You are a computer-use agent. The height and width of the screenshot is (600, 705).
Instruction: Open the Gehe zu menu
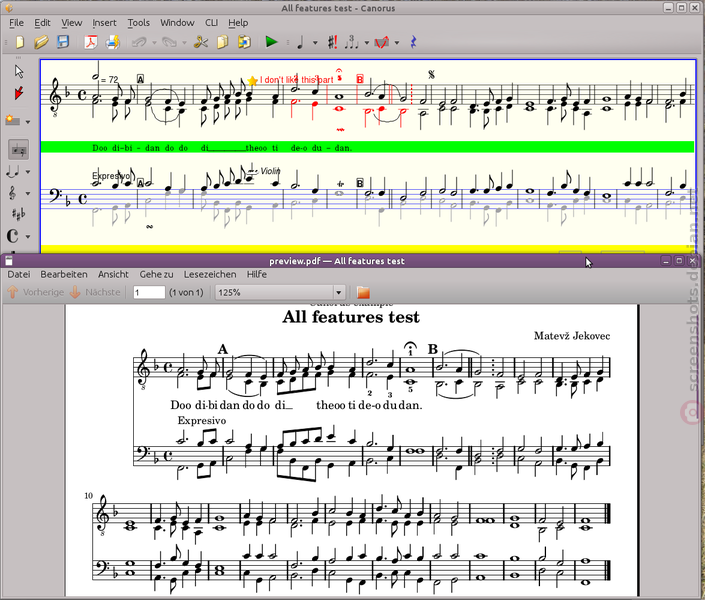[x=156, y=274]
